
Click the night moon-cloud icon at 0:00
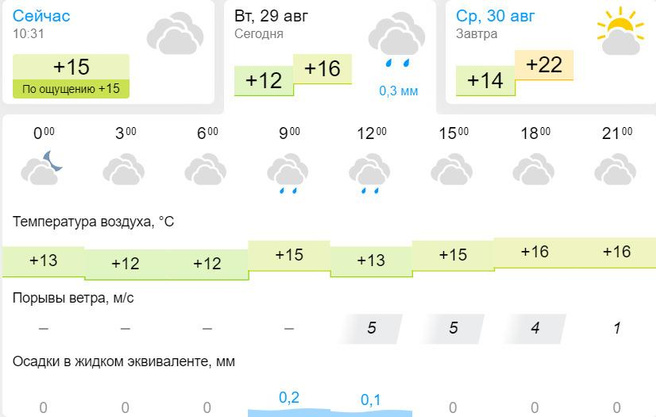click(43, 168)
